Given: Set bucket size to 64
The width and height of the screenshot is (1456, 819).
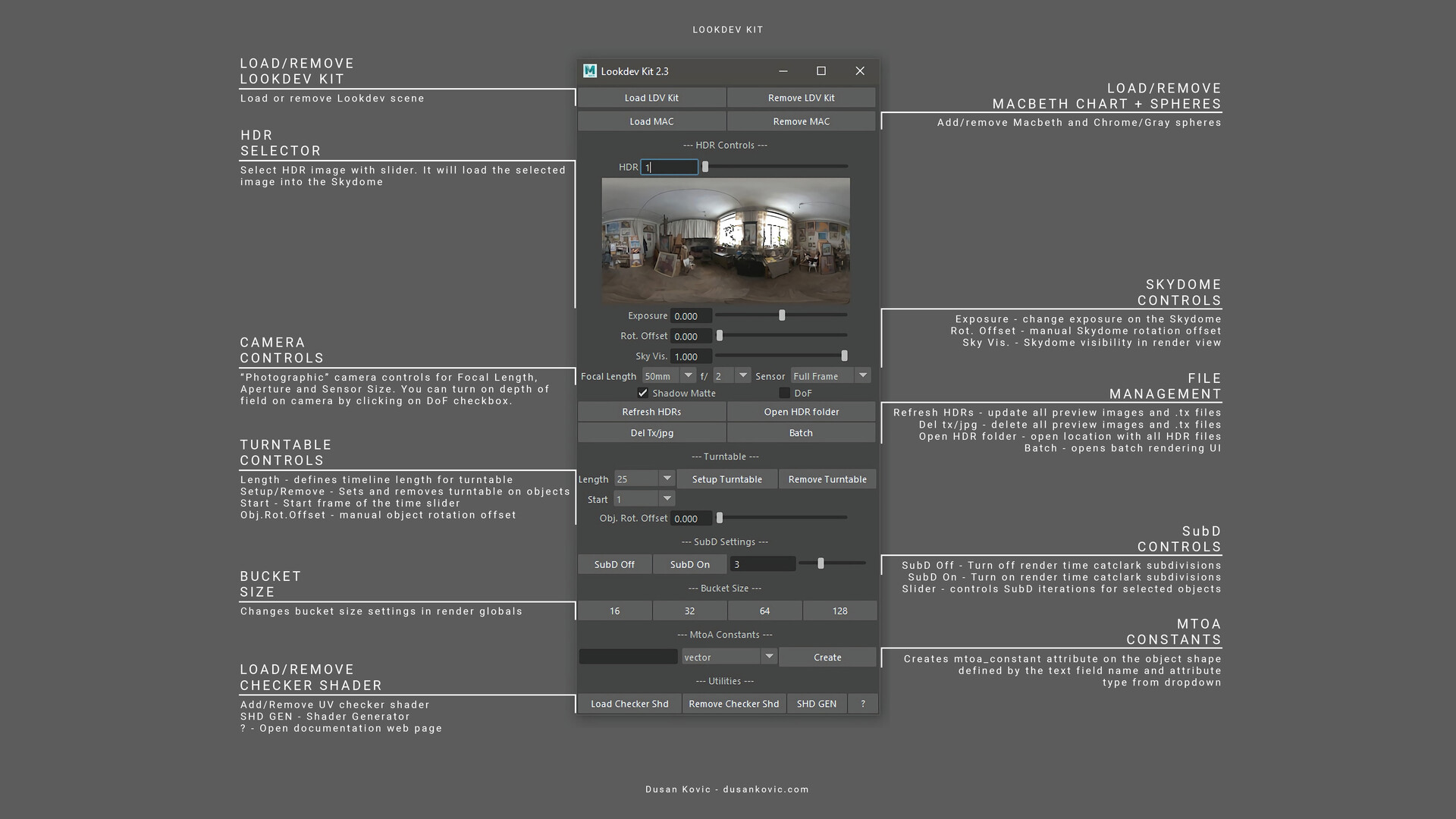Looking at the screenshot, I should pyautogui.click(x=764, y=610).
